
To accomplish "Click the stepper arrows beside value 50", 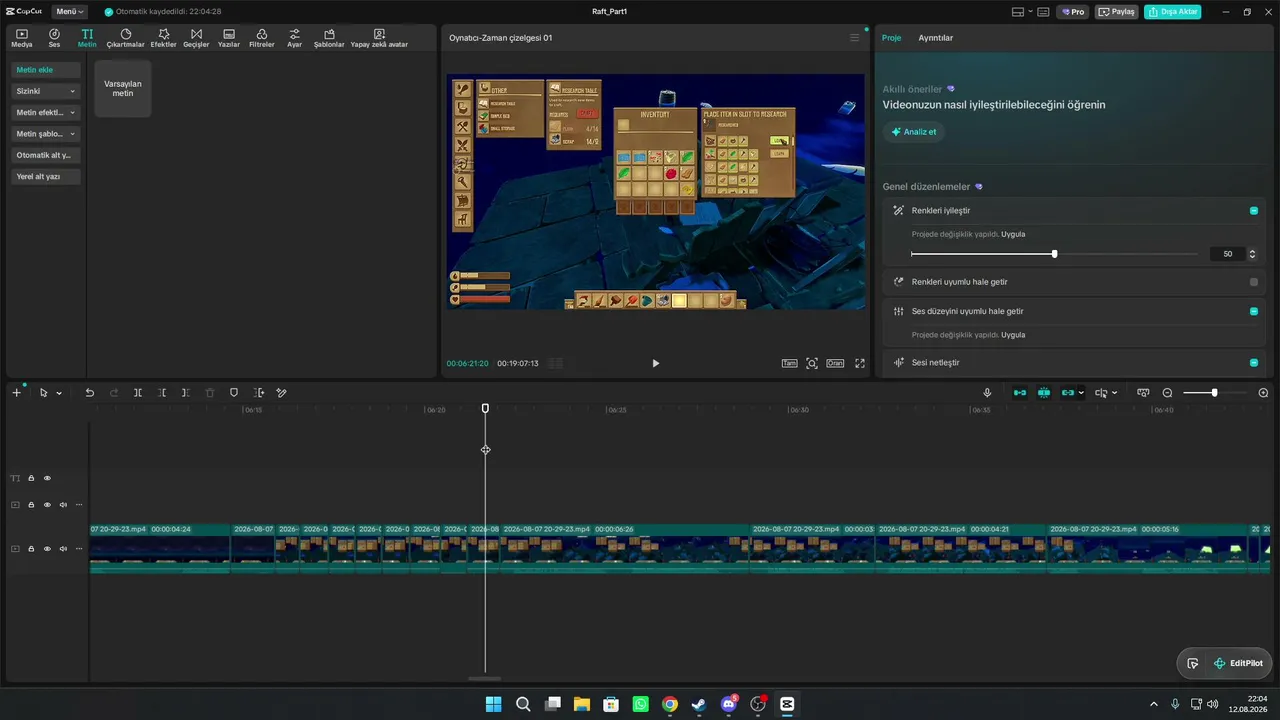I will 1252,254.
